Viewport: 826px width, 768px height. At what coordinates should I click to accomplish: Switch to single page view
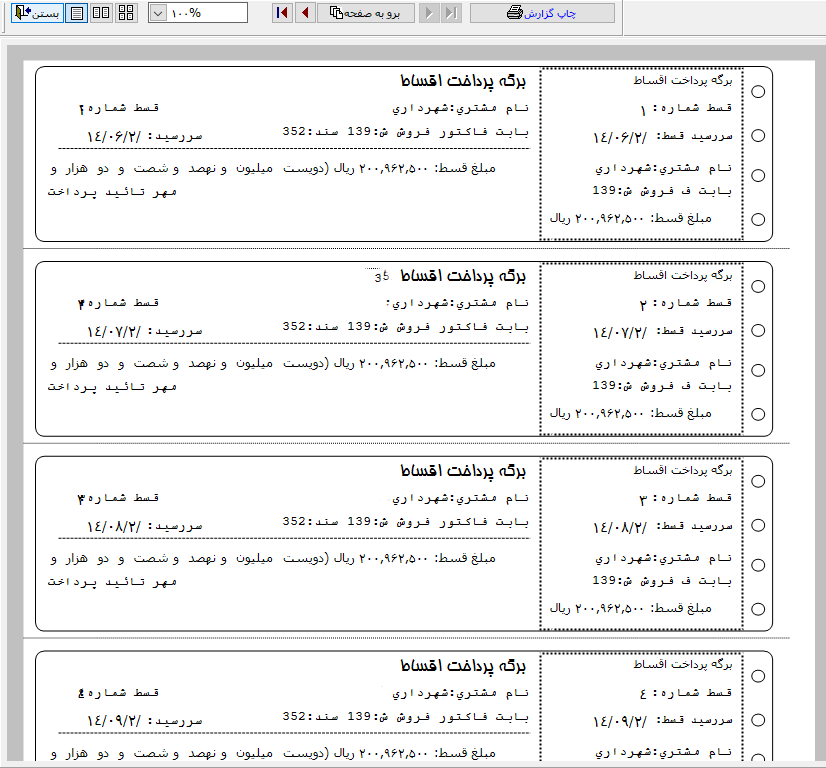77,13
